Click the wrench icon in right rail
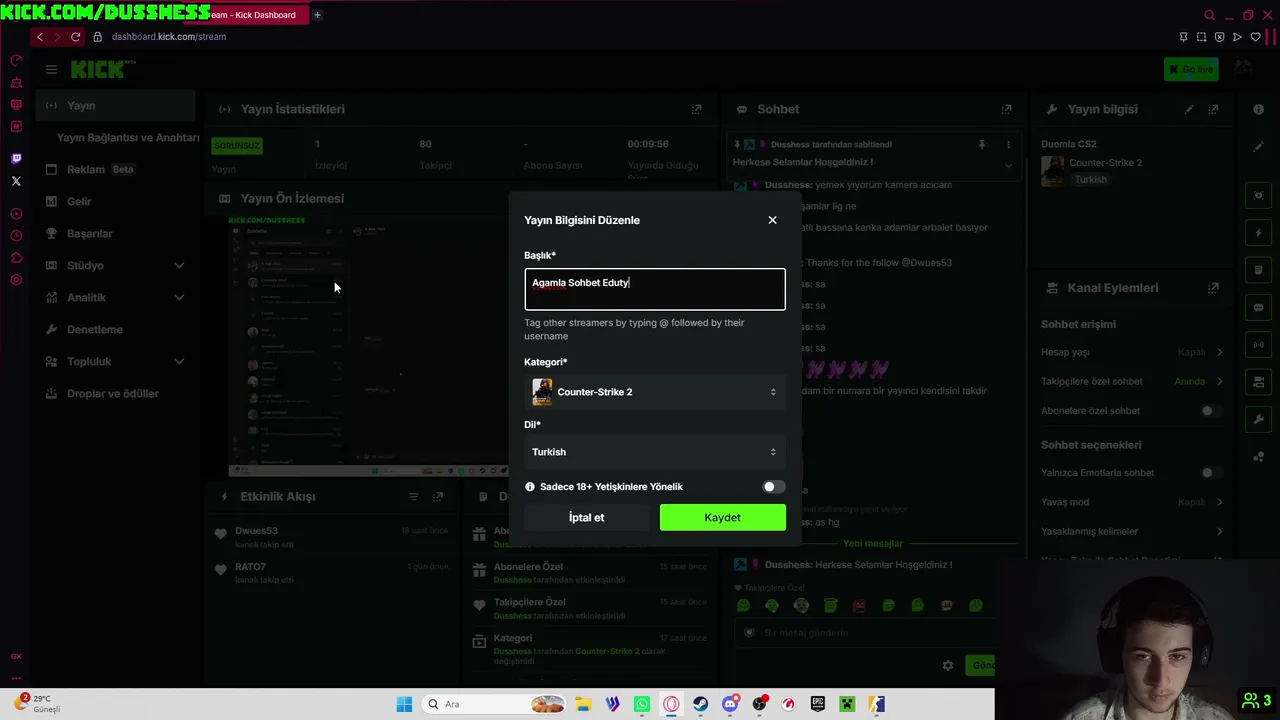The width and height of the screenshot is (1280, 720). 1259,419
